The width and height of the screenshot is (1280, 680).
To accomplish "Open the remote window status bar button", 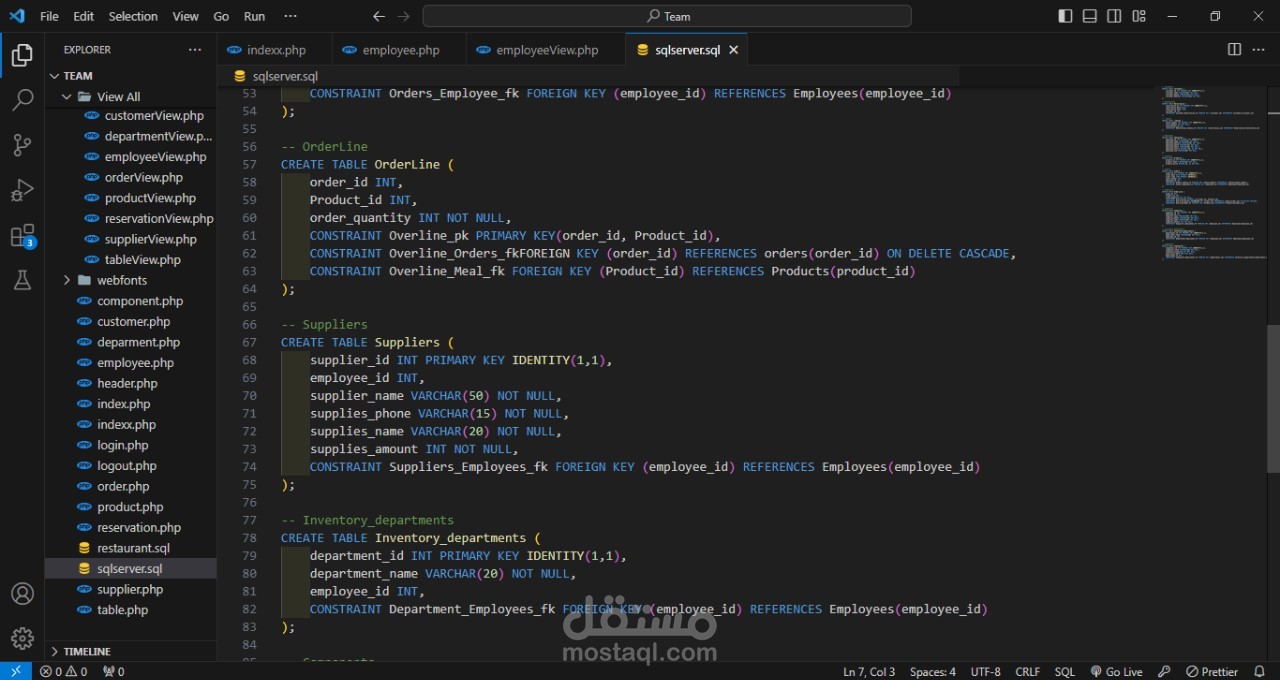I will pyautogui.click(x=16, y=671).
